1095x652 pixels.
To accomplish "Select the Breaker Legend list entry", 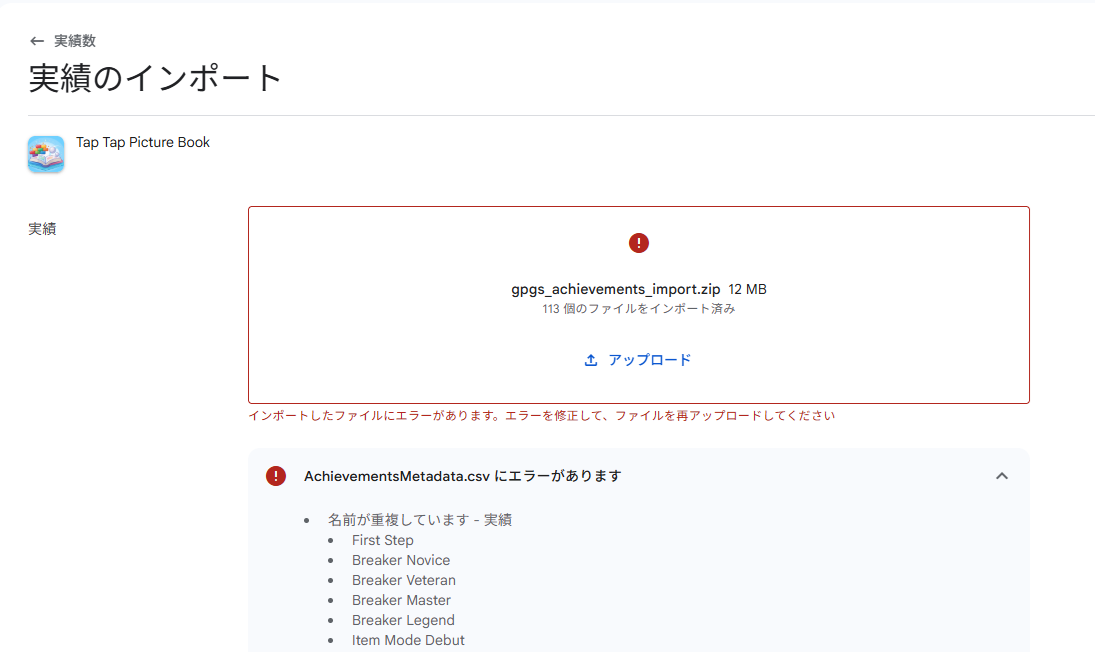I will pyautogui.click(x=403, y=621).
